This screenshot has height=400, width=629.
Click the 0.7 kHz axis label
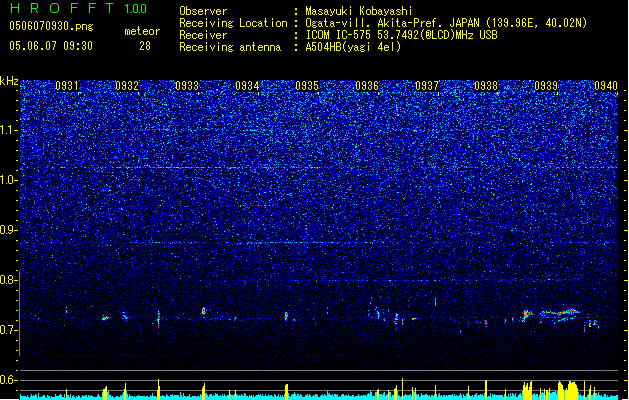tap(9, 330)
